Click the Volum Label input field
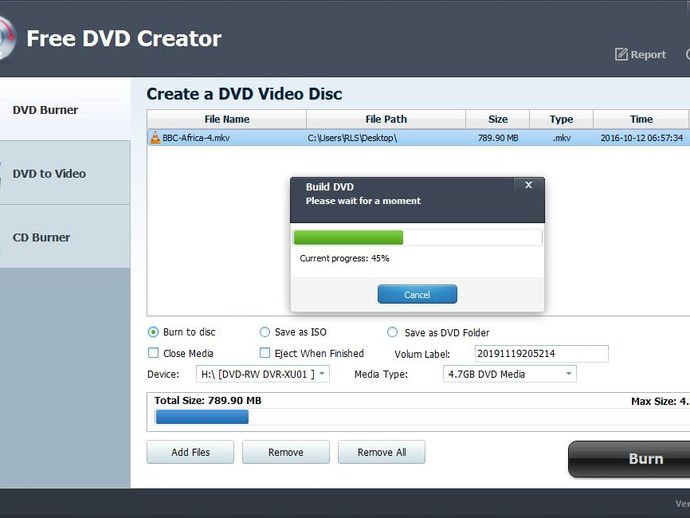 (x=542, y=353)
